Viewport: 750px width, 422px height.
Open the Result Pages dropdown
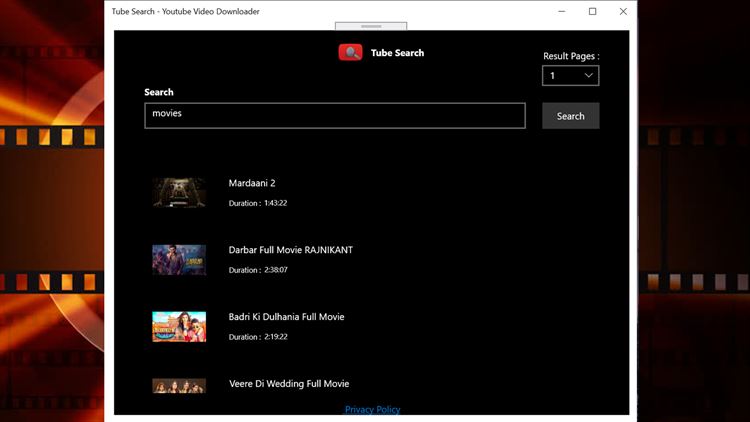coord(570,76)
